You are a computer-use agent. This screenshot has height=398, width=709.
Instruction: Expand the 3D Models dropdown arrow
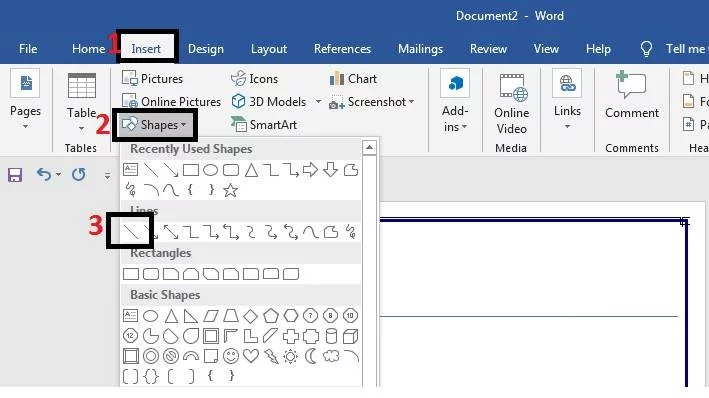[x=318, y=101]
